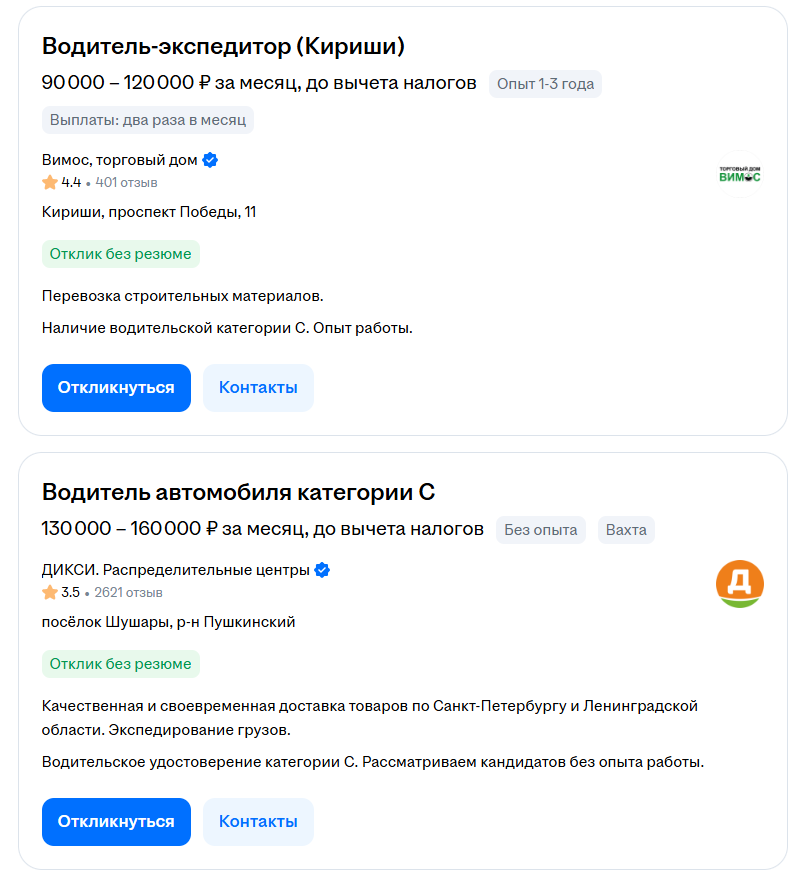Show Контакты for the Вимос vacancy
Viewport: 806px width, 871px height.
[258, 388]
